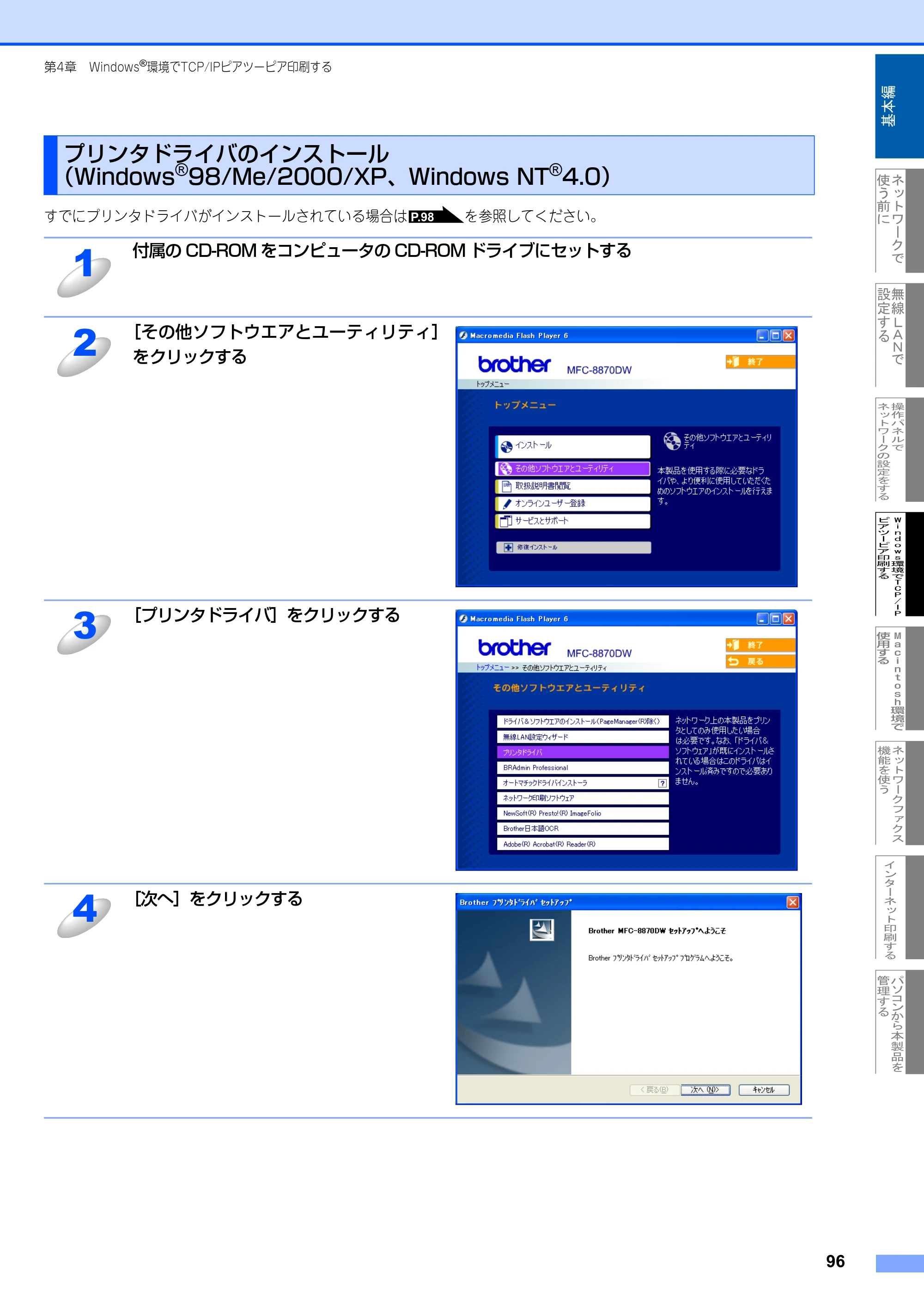Select the highlighted プリンタドライバ item
The image size is (924, 1308).
[x=582, y=752]
